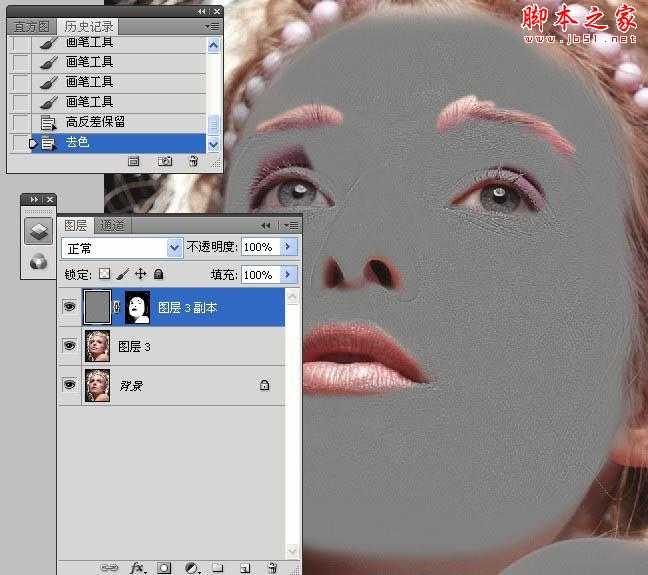
Task: Select the layer named 图层 3 副本
Action: coord(187,308)
